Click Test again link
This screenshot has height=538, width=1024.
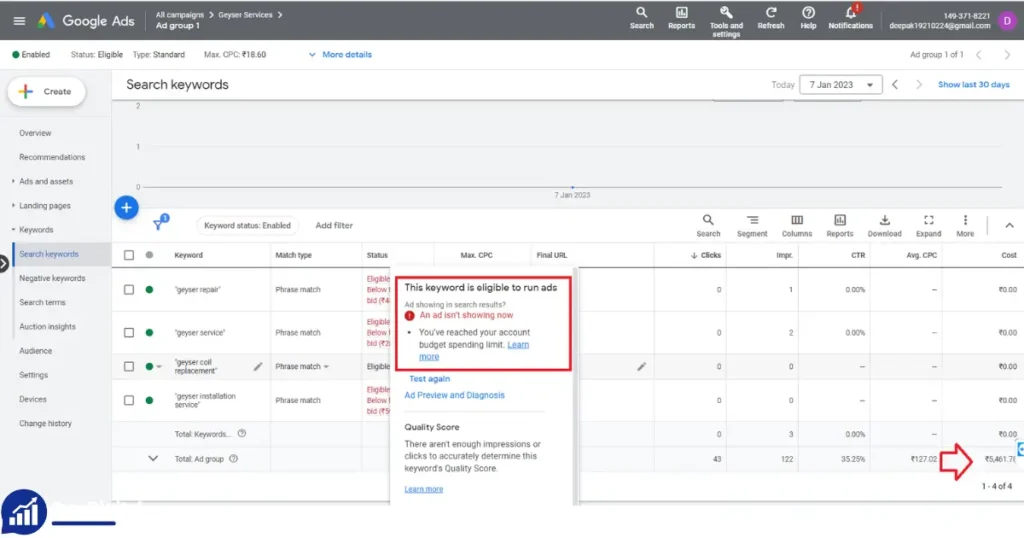tap(429, 379)
